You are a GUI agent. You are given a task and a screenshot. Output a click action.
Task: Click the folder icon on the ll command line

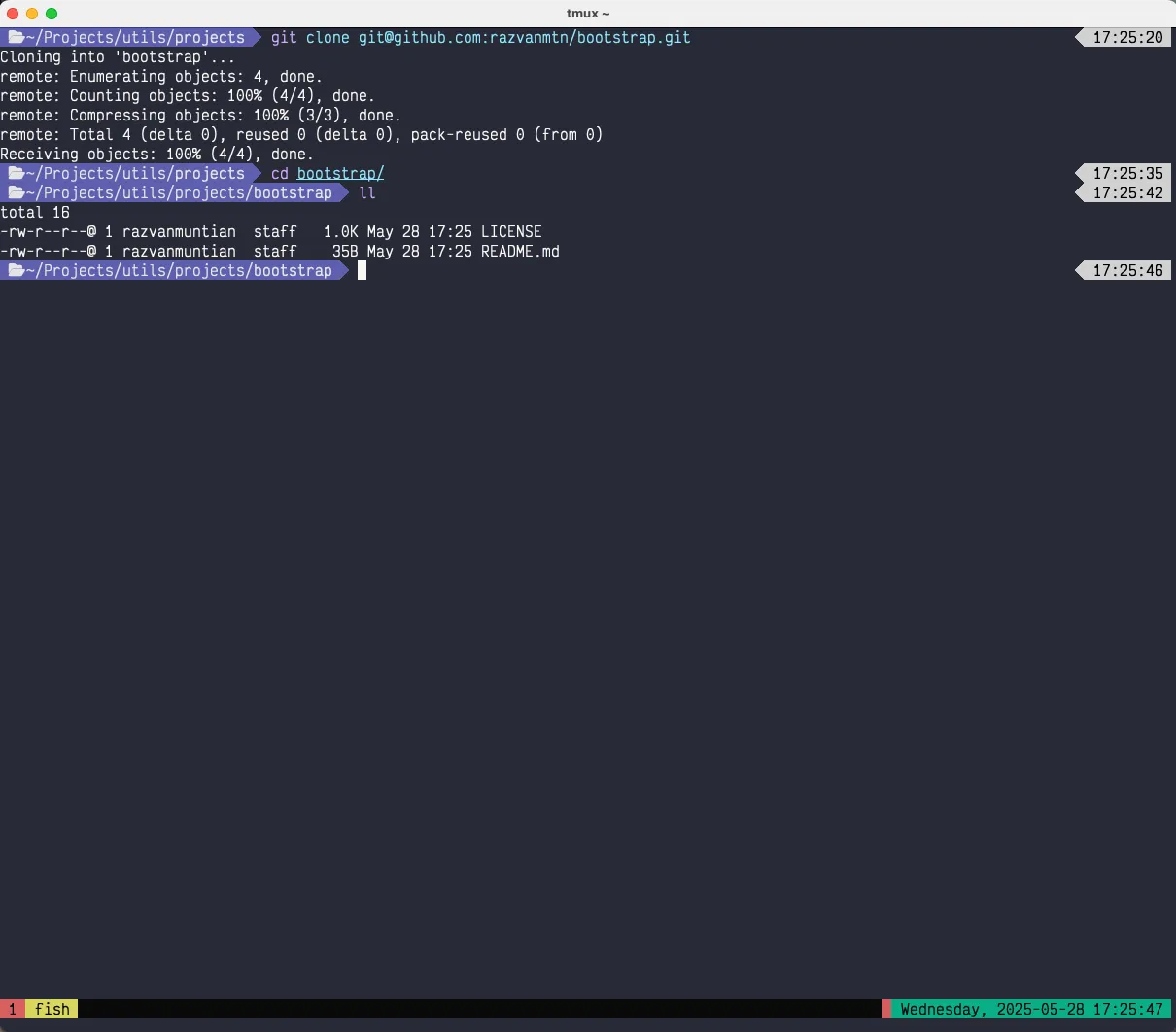click(x=16, y=193)
